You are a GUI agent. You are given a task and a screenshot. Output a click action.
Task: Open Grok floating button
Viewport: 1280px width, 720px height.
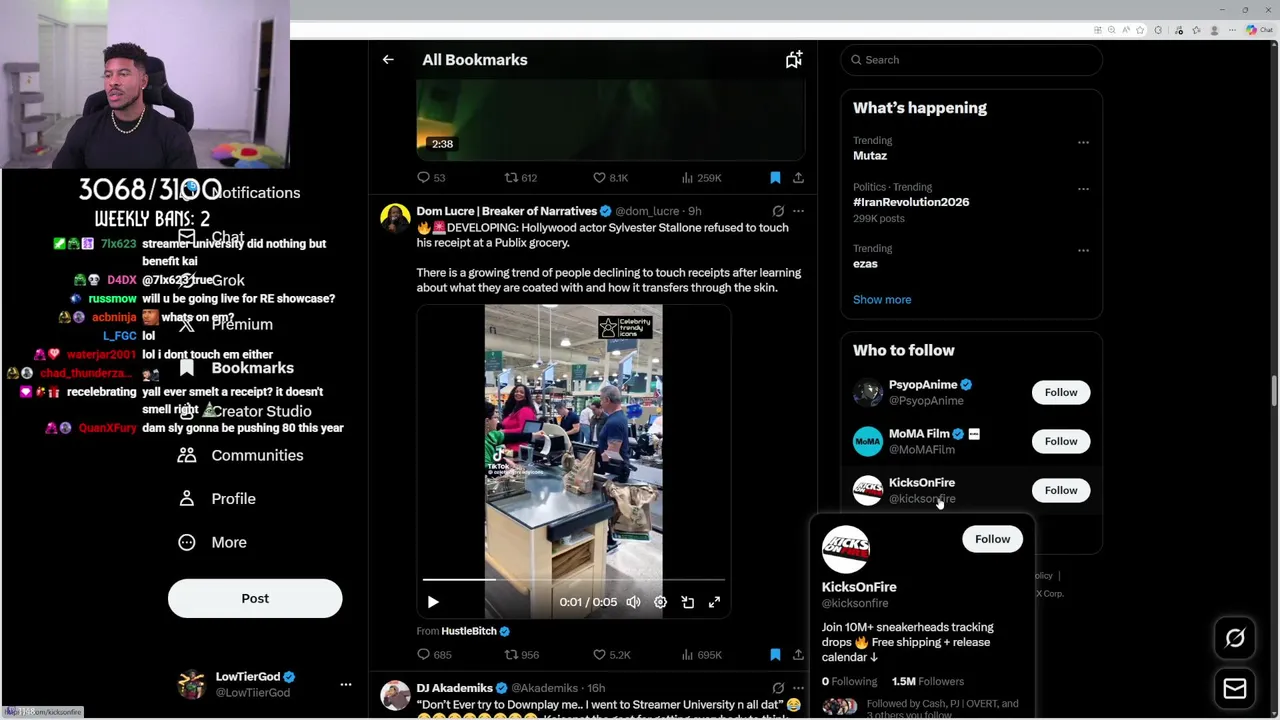[1235, 638]
